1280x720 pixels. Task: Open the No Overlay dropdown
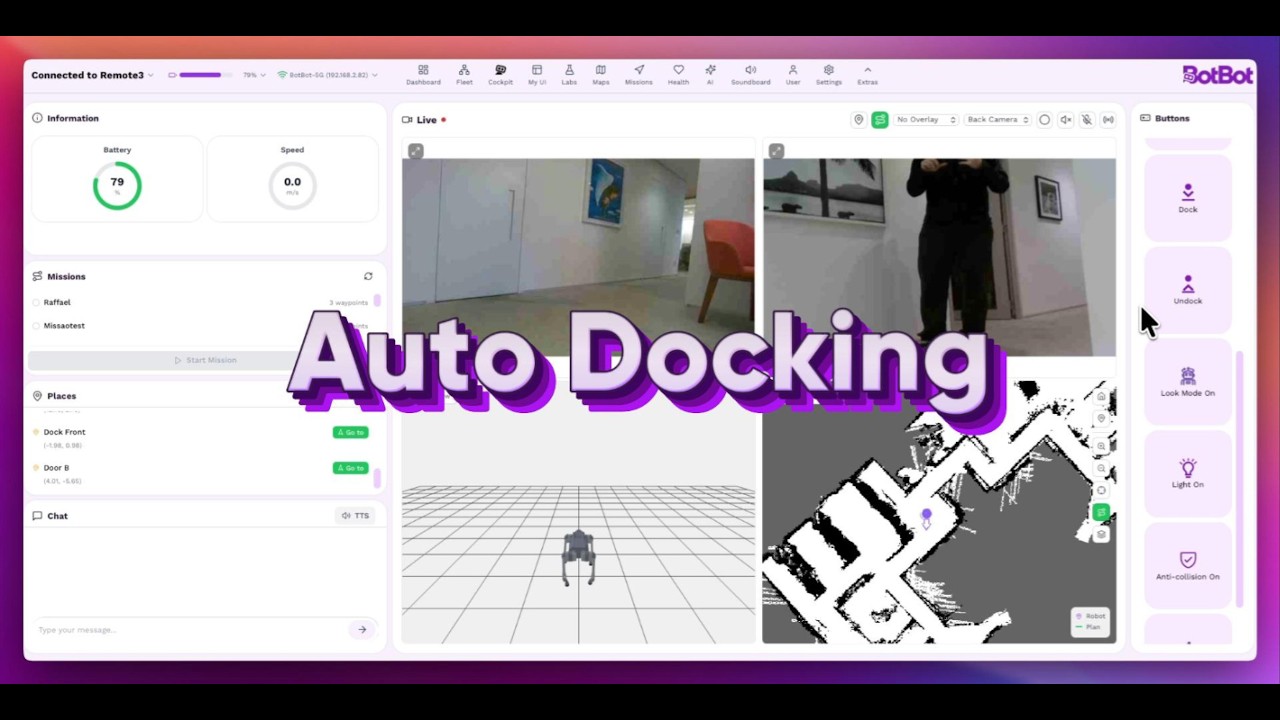pyautogui.click(x=926, y=120)
